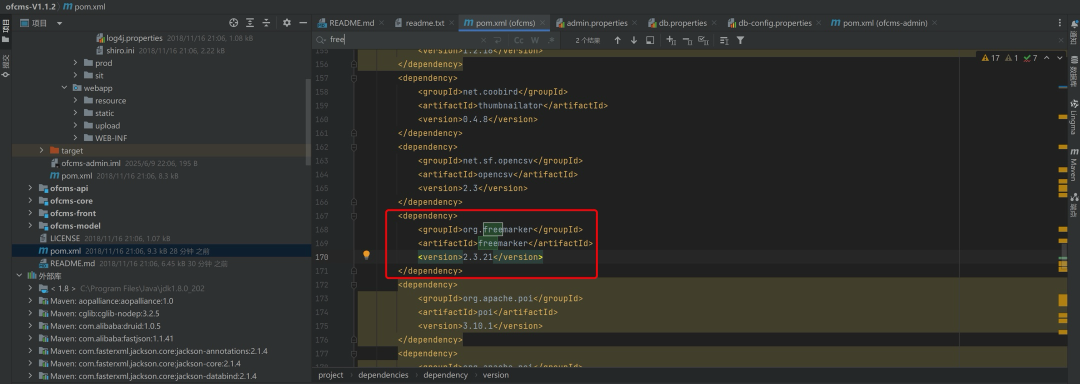
Task: Click into search field containing free
Action: click(x=406, y=40)
